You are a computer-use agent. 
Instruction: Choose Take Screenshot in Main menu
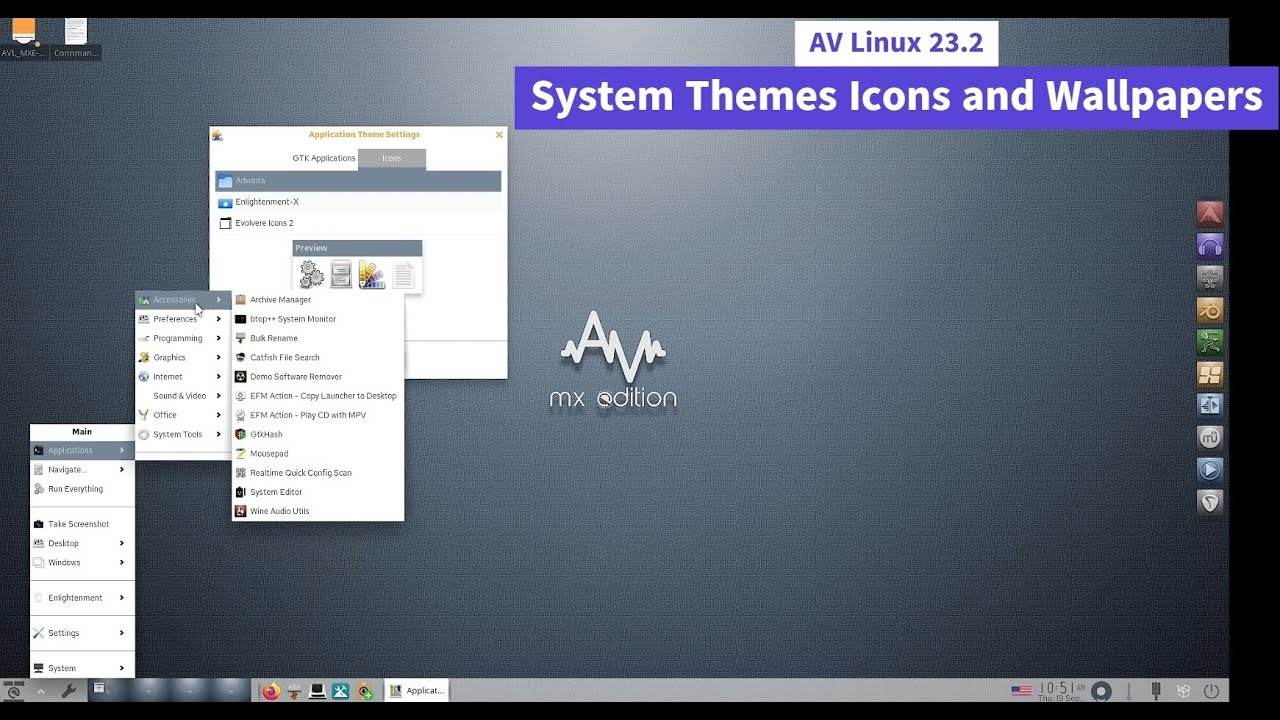[82, 524]
